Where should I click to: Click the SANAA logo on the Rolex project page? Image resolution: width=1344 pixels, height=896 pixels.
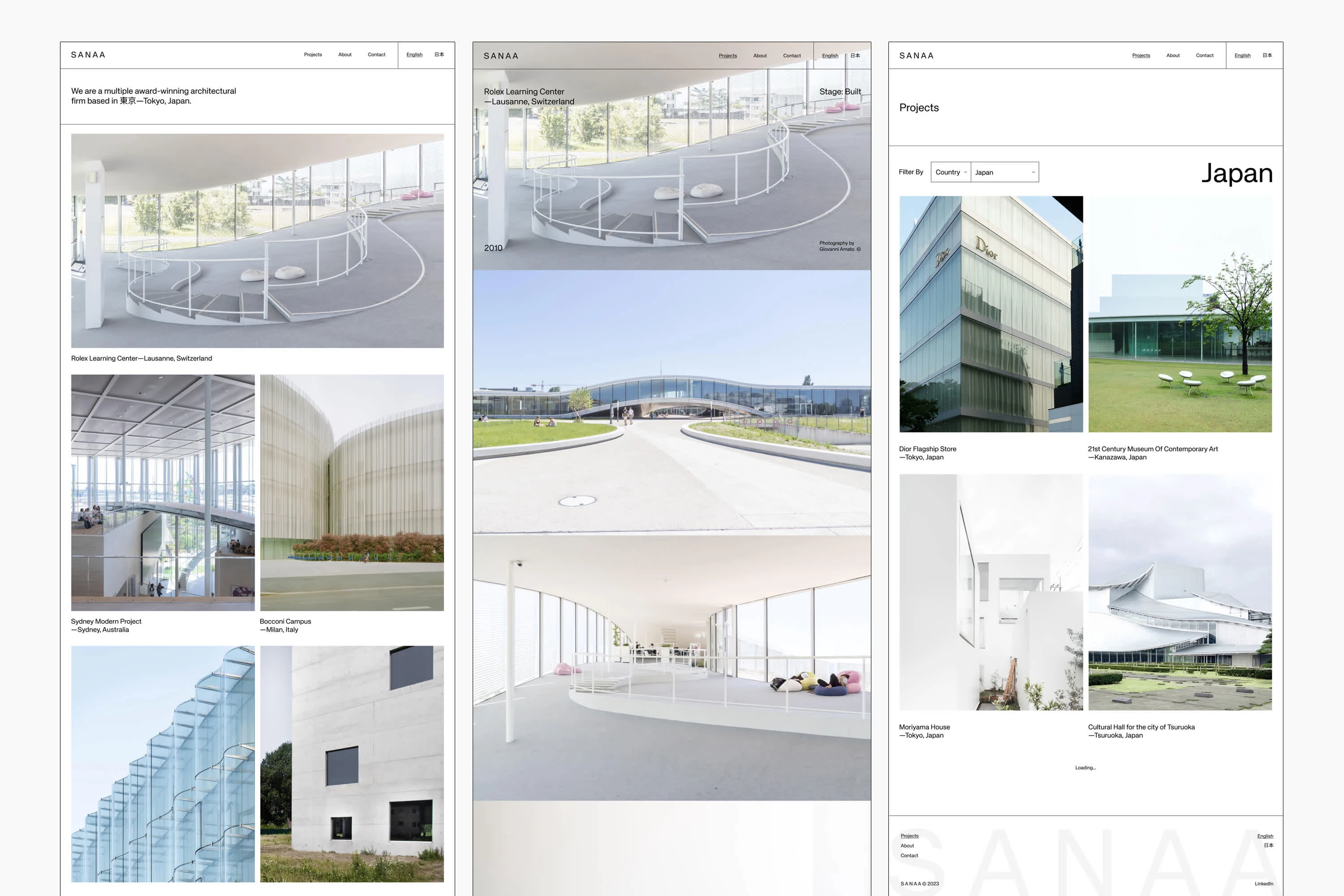(x=500, y=56)
